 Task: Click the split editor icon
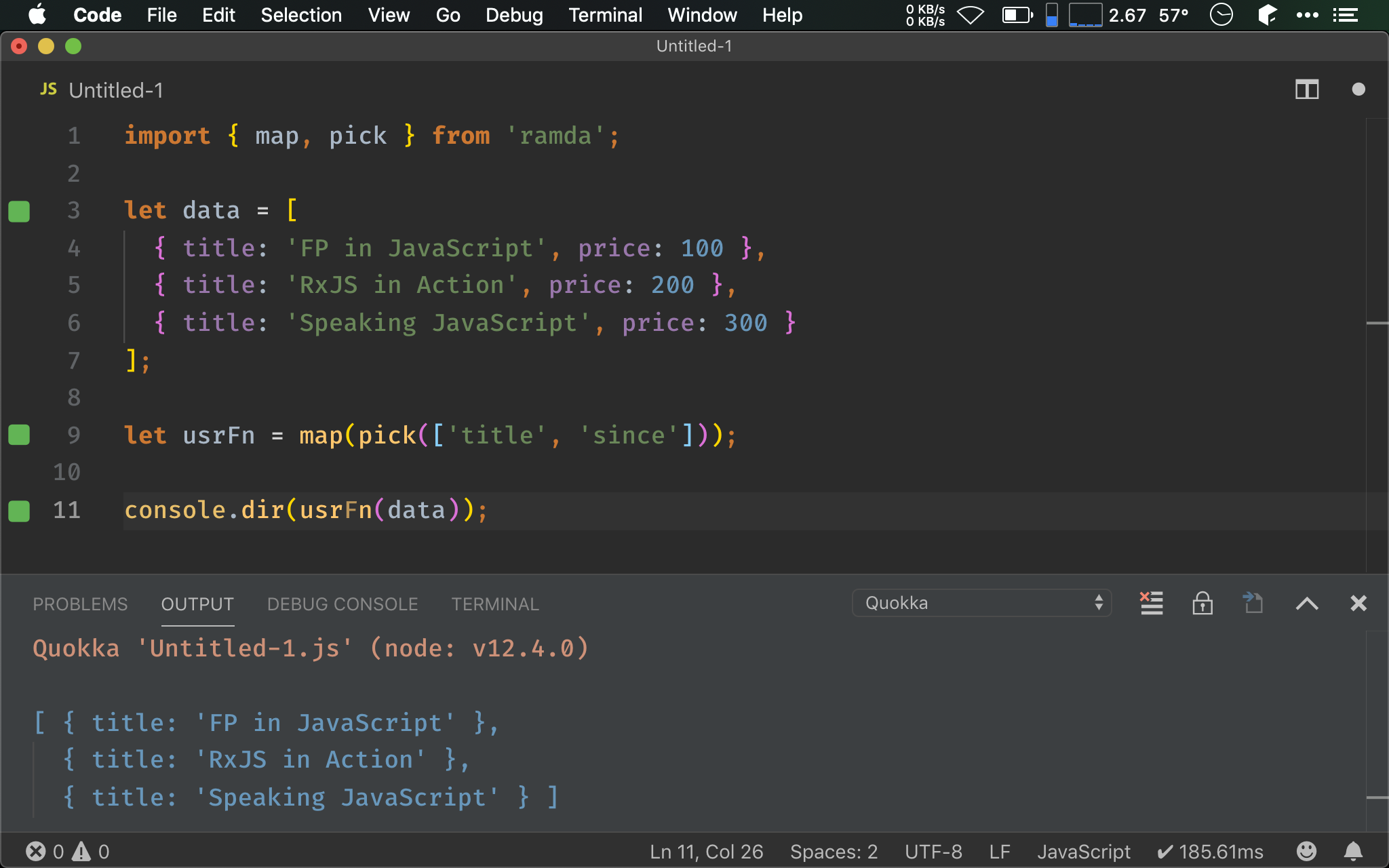pyautogui.click(x=1306, y=90)
